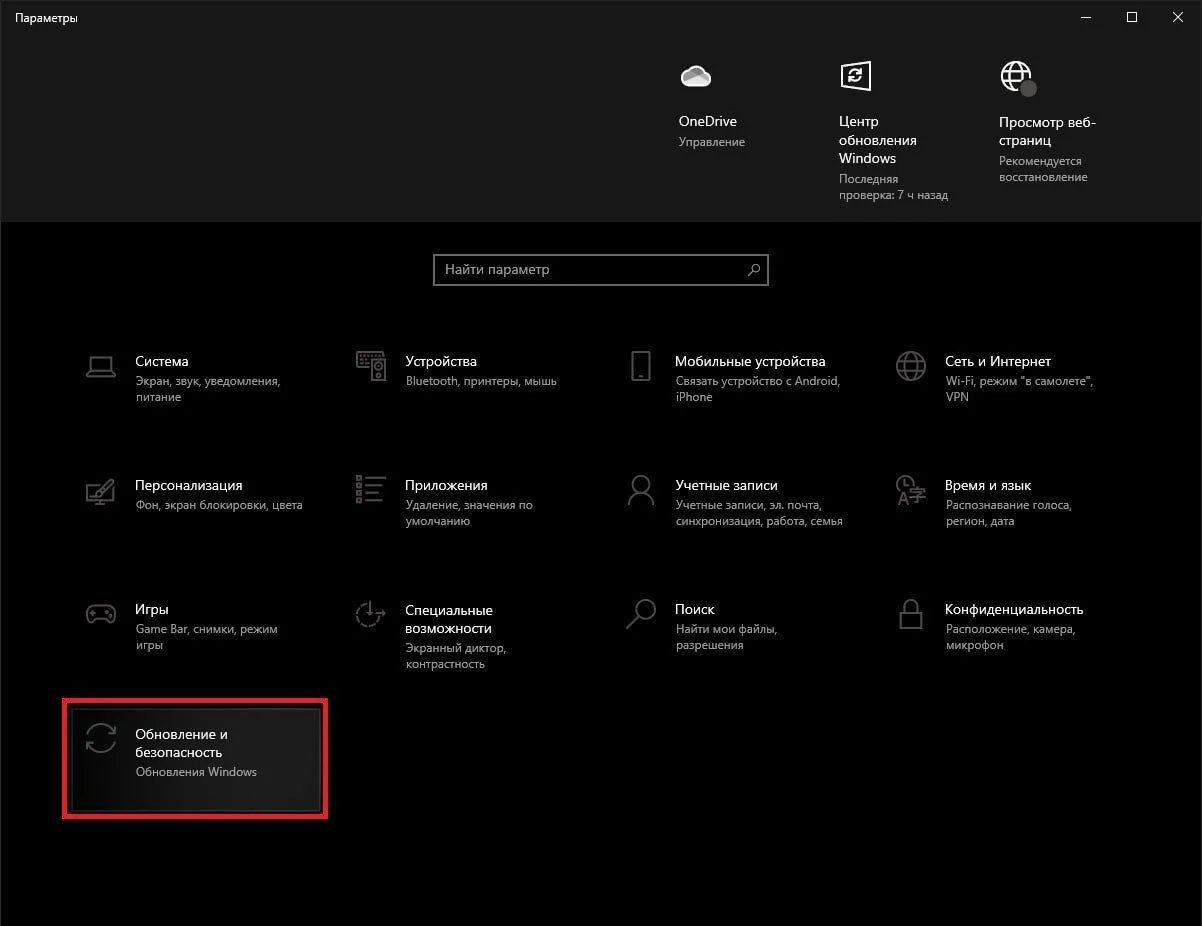
Task: Open the Система settings category
Action: point(197,378)
